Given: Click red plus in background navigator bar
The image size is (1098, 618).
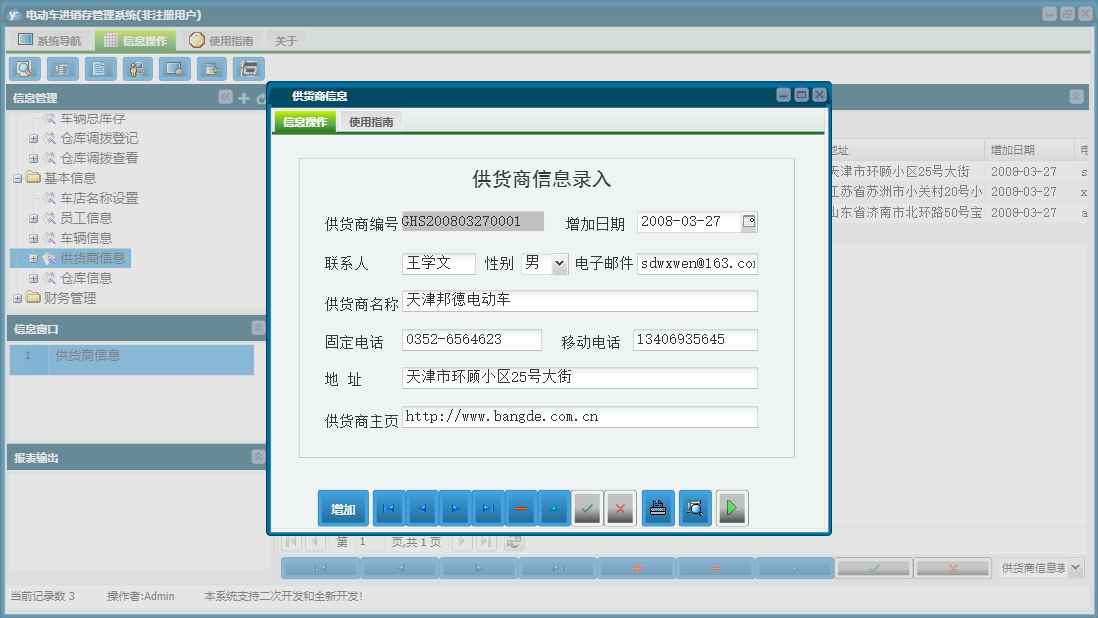Looking at the screenshot, I should tap(637, 568).
